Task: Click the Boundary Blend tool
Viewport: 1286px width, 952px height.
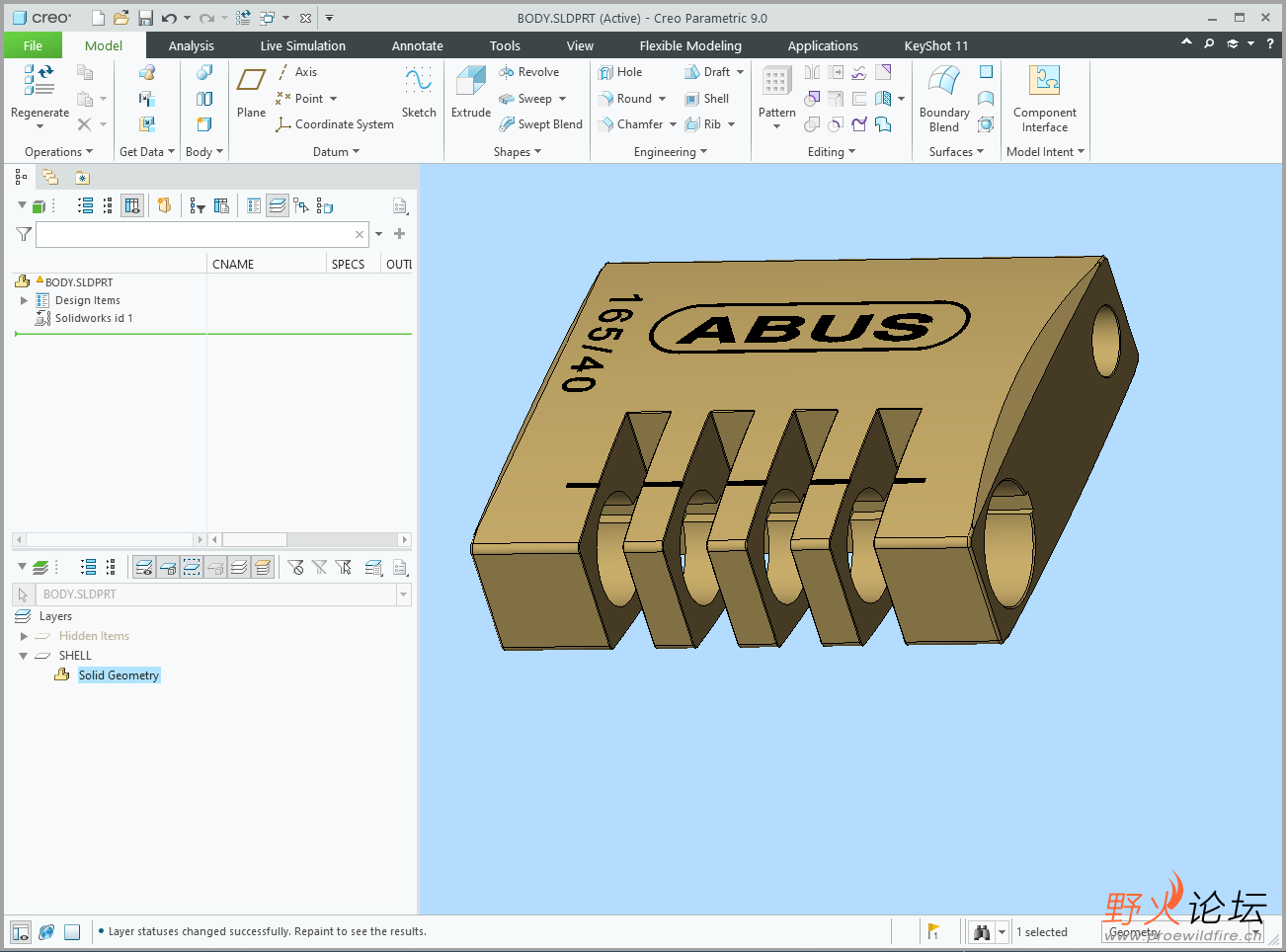Action: pos(944,98)
